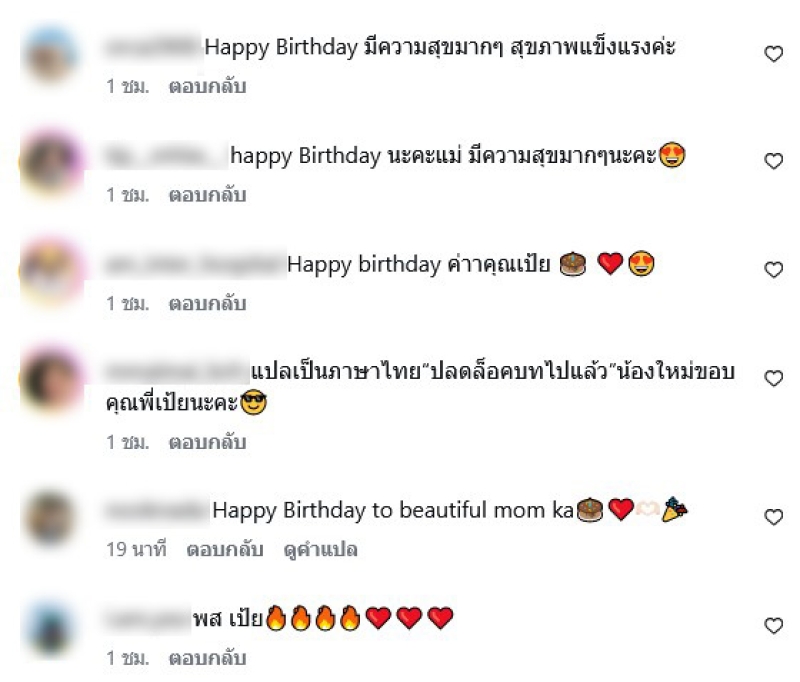This screenshot has height=682, width=800.
Task: Open avatar of 'beautiful mom ka' commenter
Action: [x=49, y=518]
